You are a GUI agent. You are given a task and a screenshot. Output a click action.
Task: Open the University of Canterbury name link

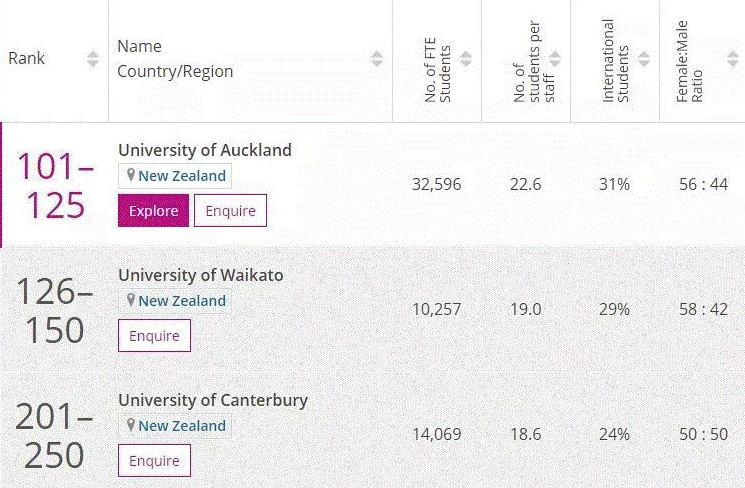(x=213, y=400)
